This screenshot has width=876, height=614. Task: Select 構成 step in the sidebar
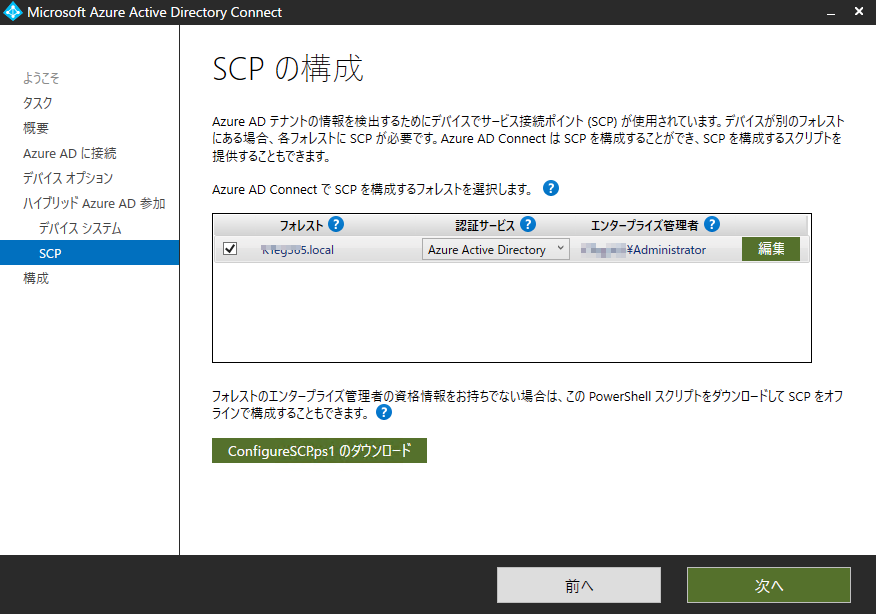pos(36,278)
